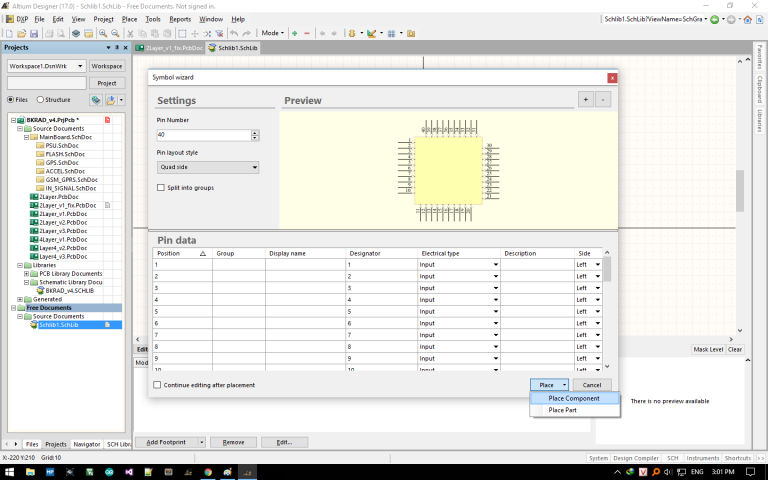The height and width of the screenshot is (480, 768).
Task: Open Electrical type dropdown for pin 1
Action: point(495,264)
